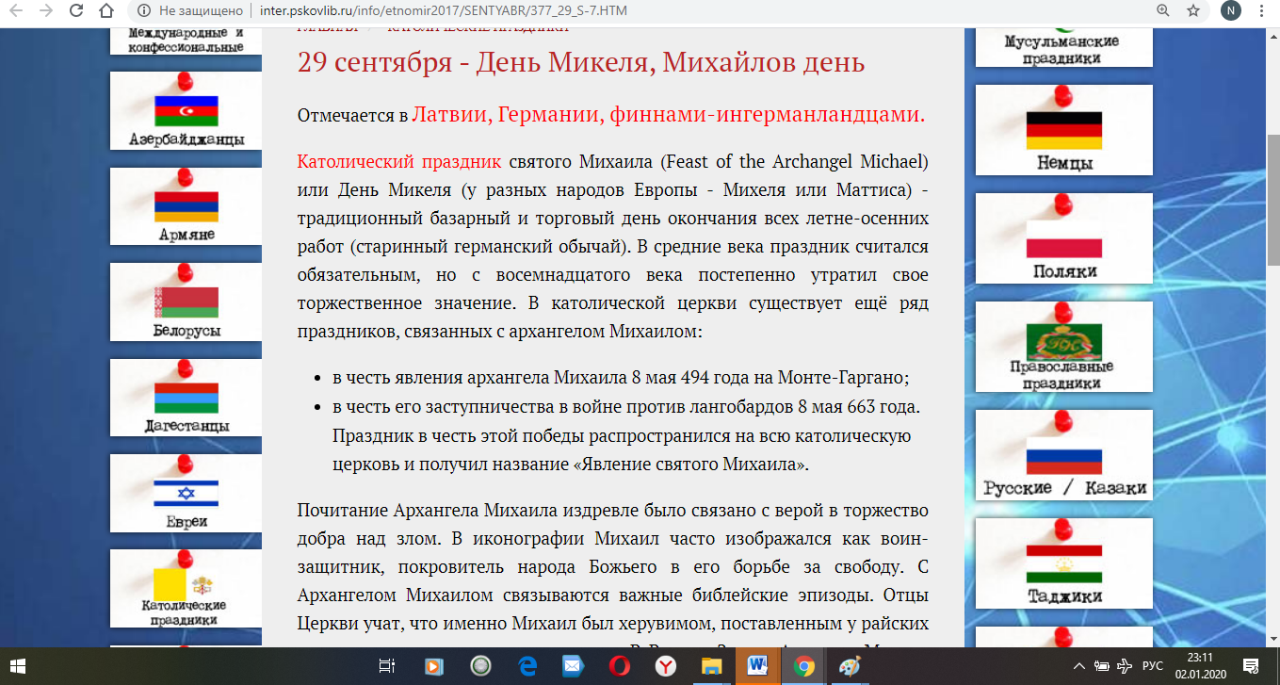Open the Windows notification center
This screenshot has width=1280, height=685.
click(1250, 666)
